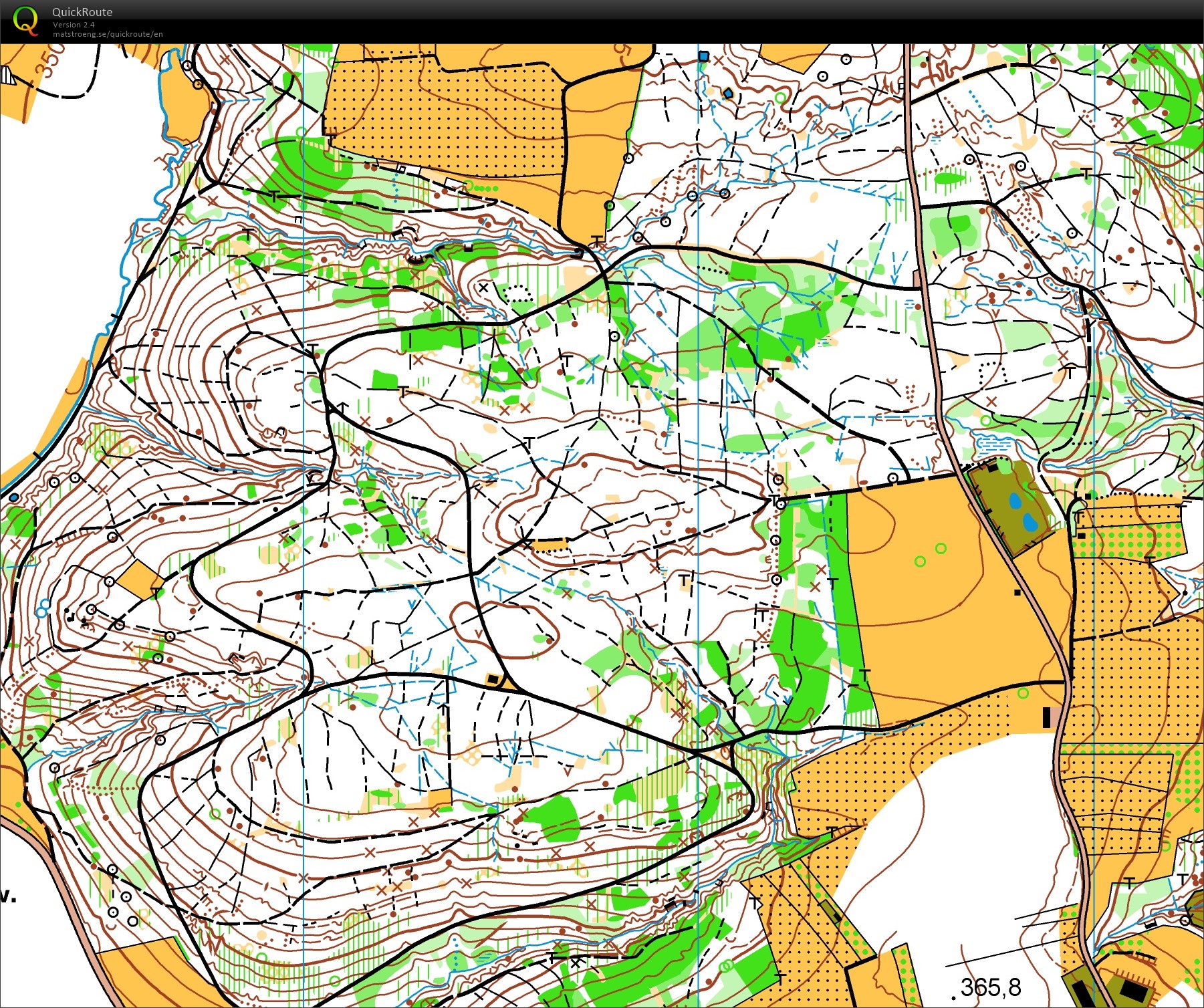Click the small black square in large field
Screen dimensions: 1204x1008
point(1017,592)
